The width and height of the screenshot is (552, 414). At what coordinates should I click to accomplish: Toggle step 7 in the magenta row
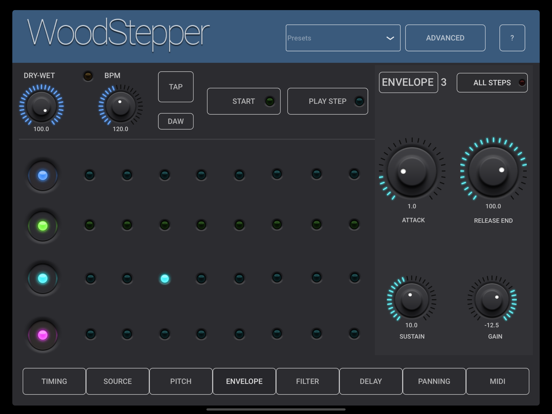coord(316,333)
